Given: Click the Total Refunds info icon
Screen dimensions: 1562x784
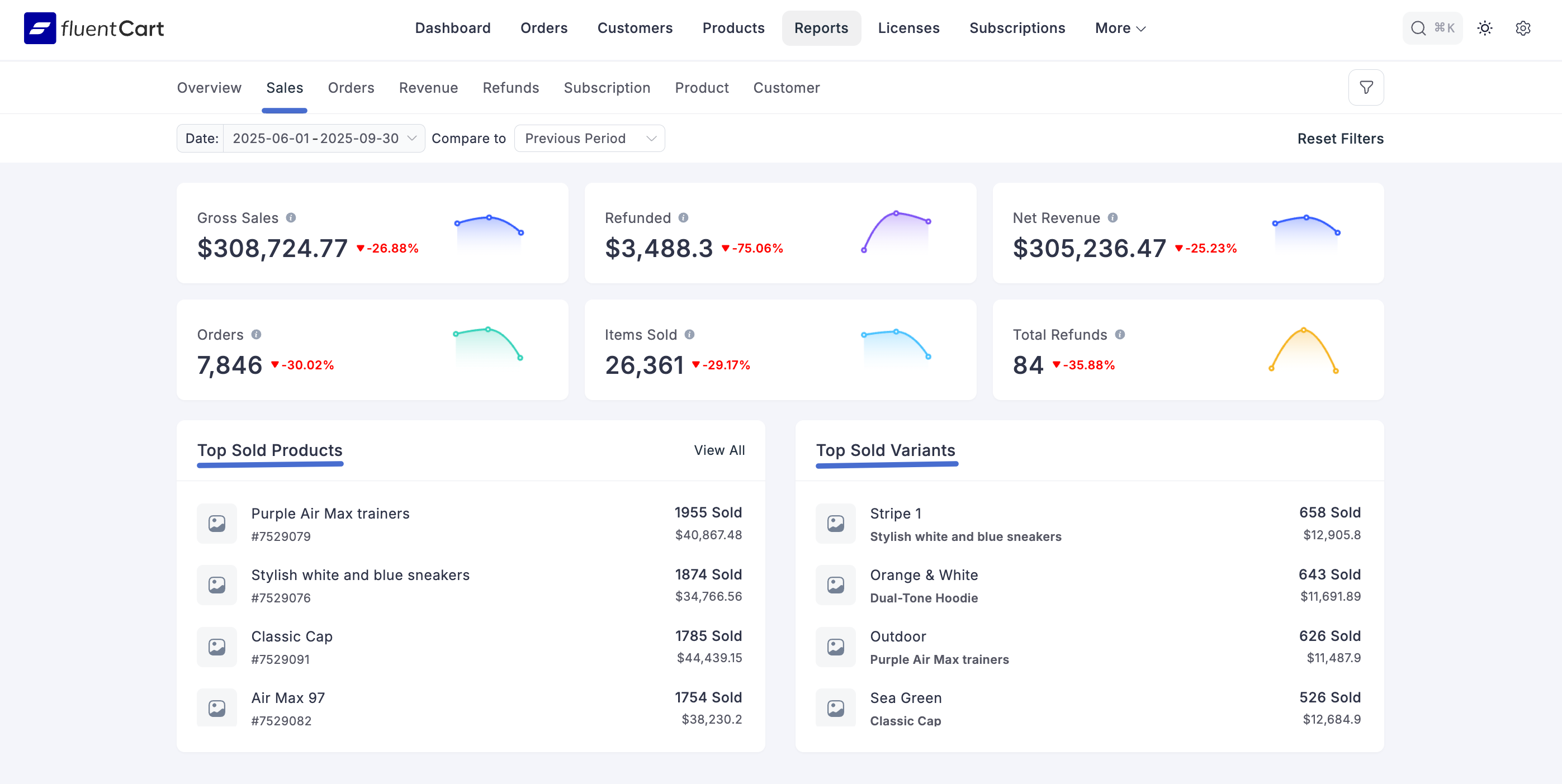Looking at the screenshot, I should point(1120,334).
